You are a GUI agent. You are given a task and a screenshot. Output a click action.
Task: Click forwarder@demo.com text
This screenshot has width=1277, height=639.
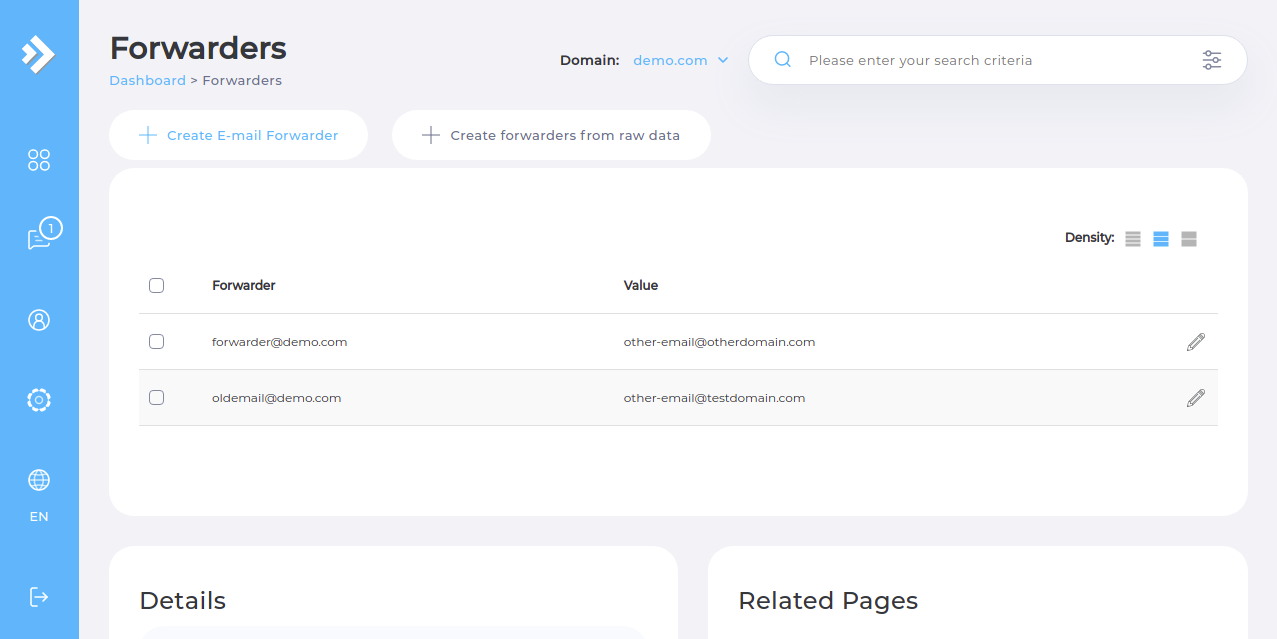click(x=280, y=342)
